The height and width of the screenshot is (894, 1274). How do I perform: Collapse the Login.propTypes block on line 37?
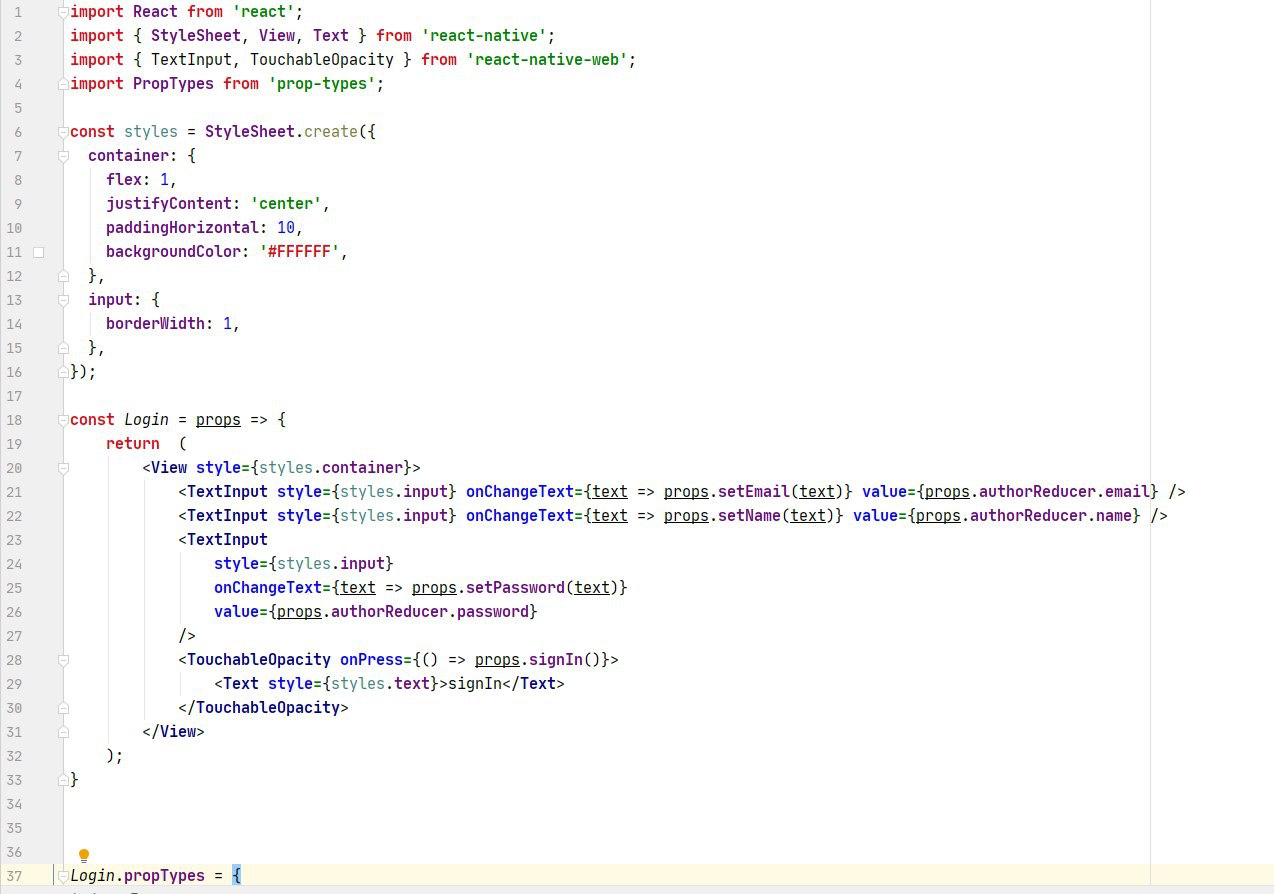(x=63, y=876)
